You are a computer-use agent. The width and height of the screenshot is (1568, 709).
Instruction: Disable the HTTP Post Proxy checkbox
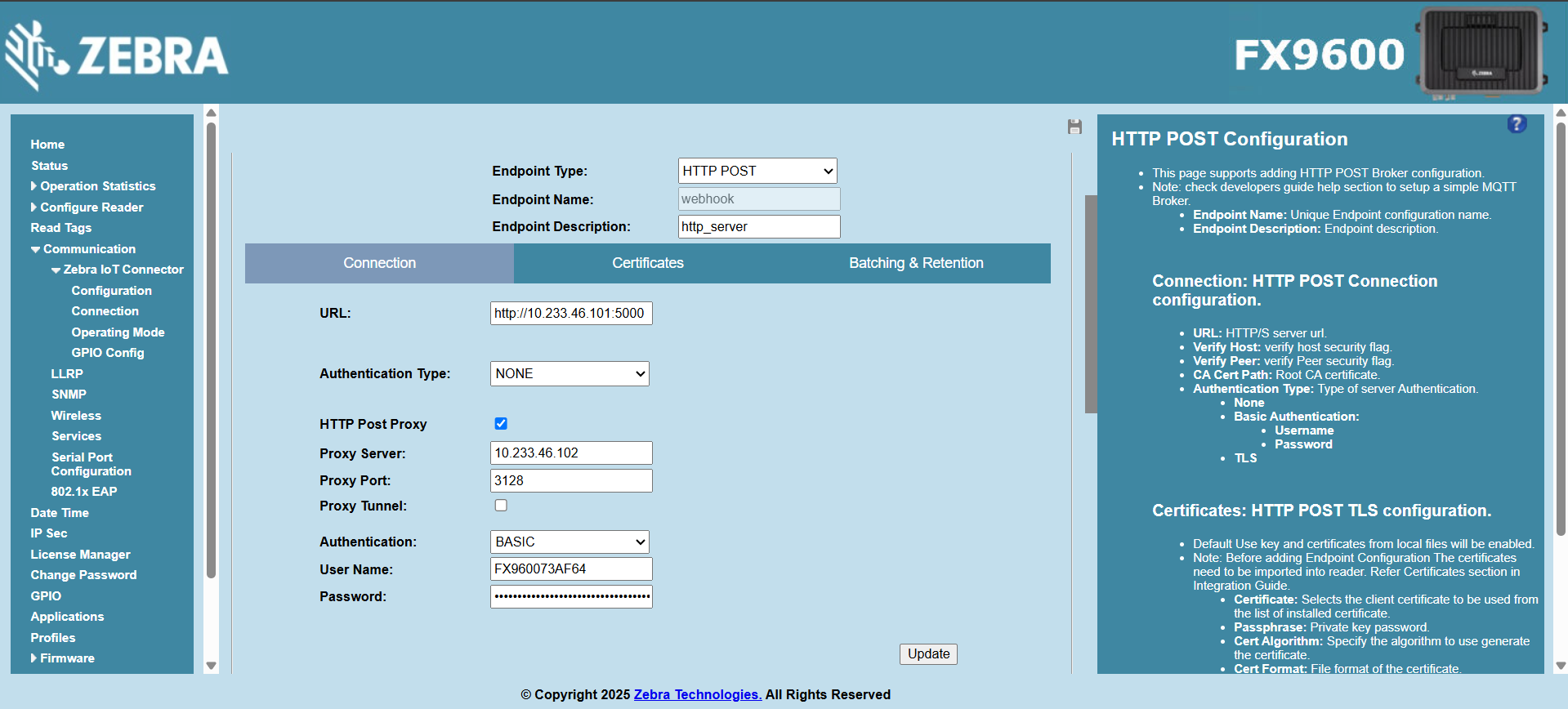pos(501,423)
